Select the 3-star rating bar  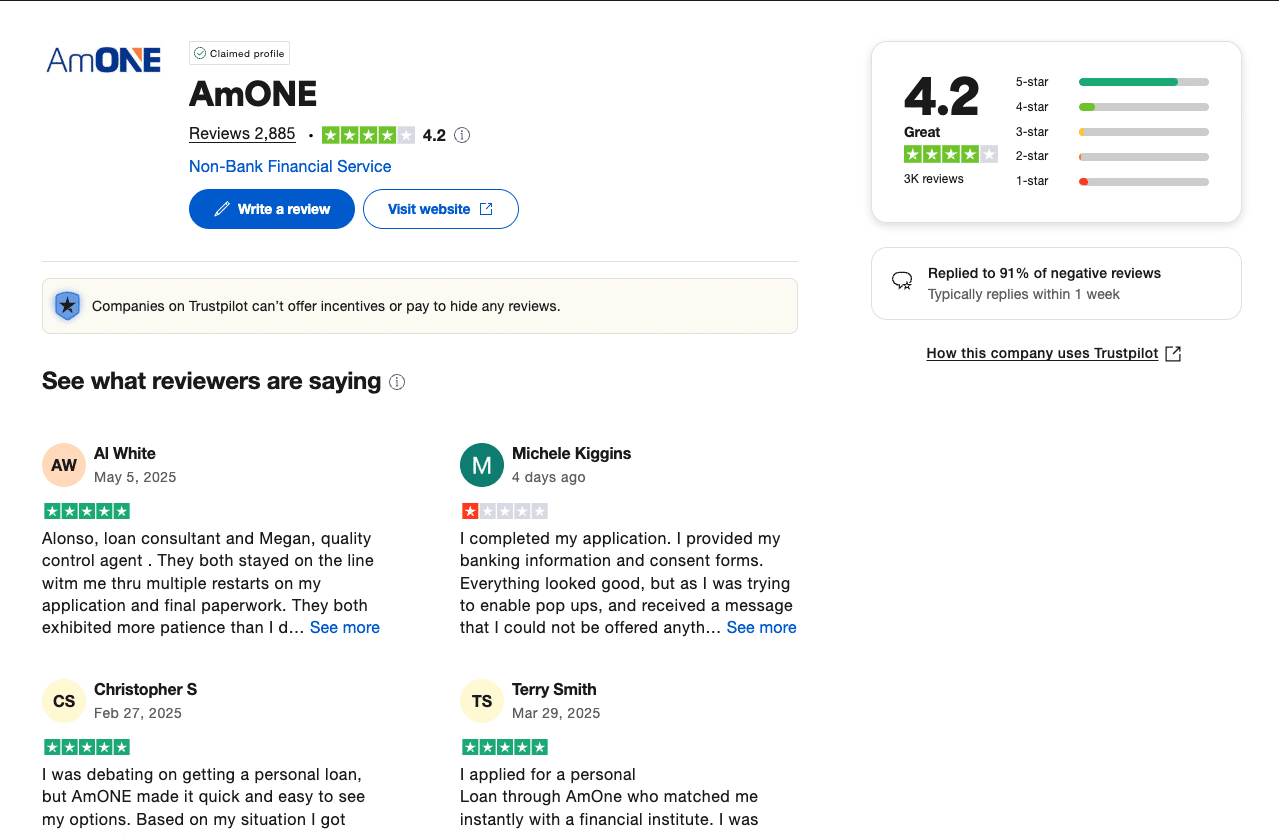pos(1111,132)
